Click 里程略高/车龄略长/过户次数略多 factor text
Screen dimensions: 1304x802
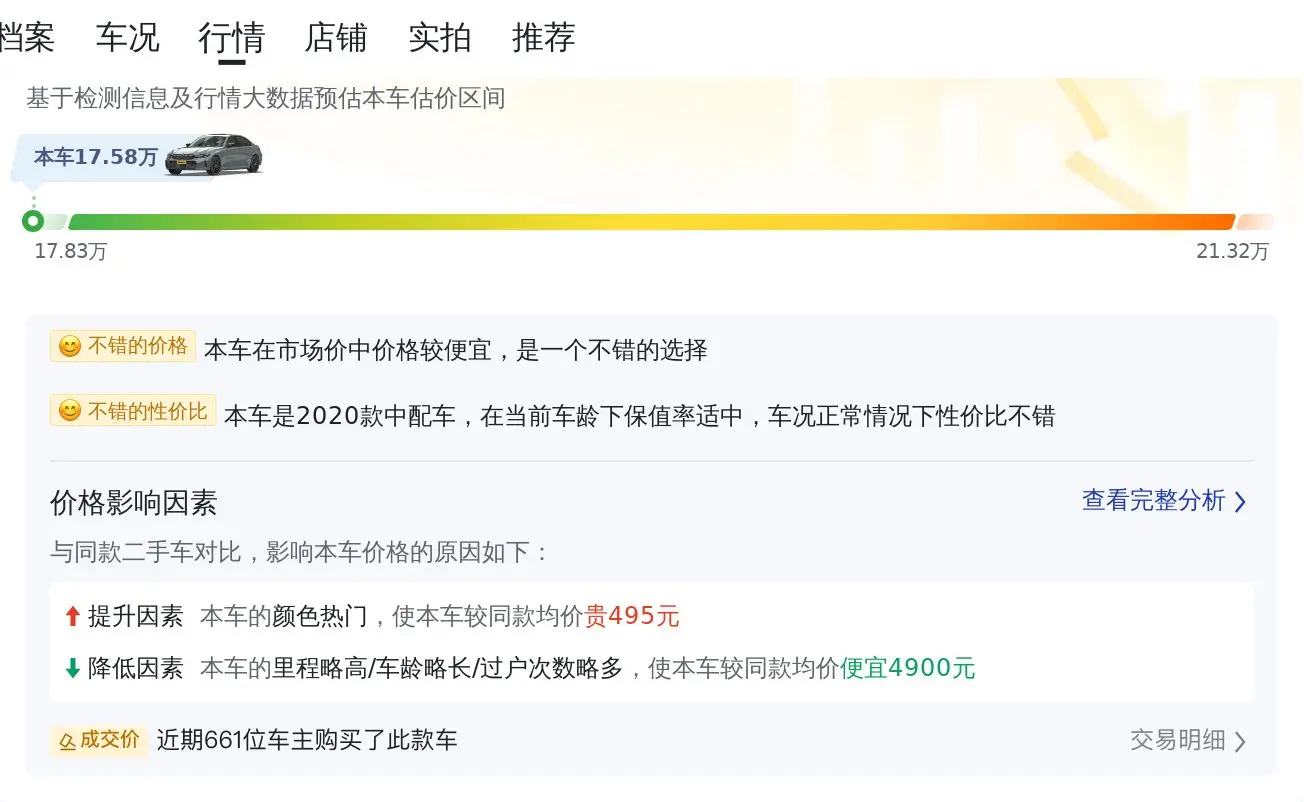click(x=448, y=668)
